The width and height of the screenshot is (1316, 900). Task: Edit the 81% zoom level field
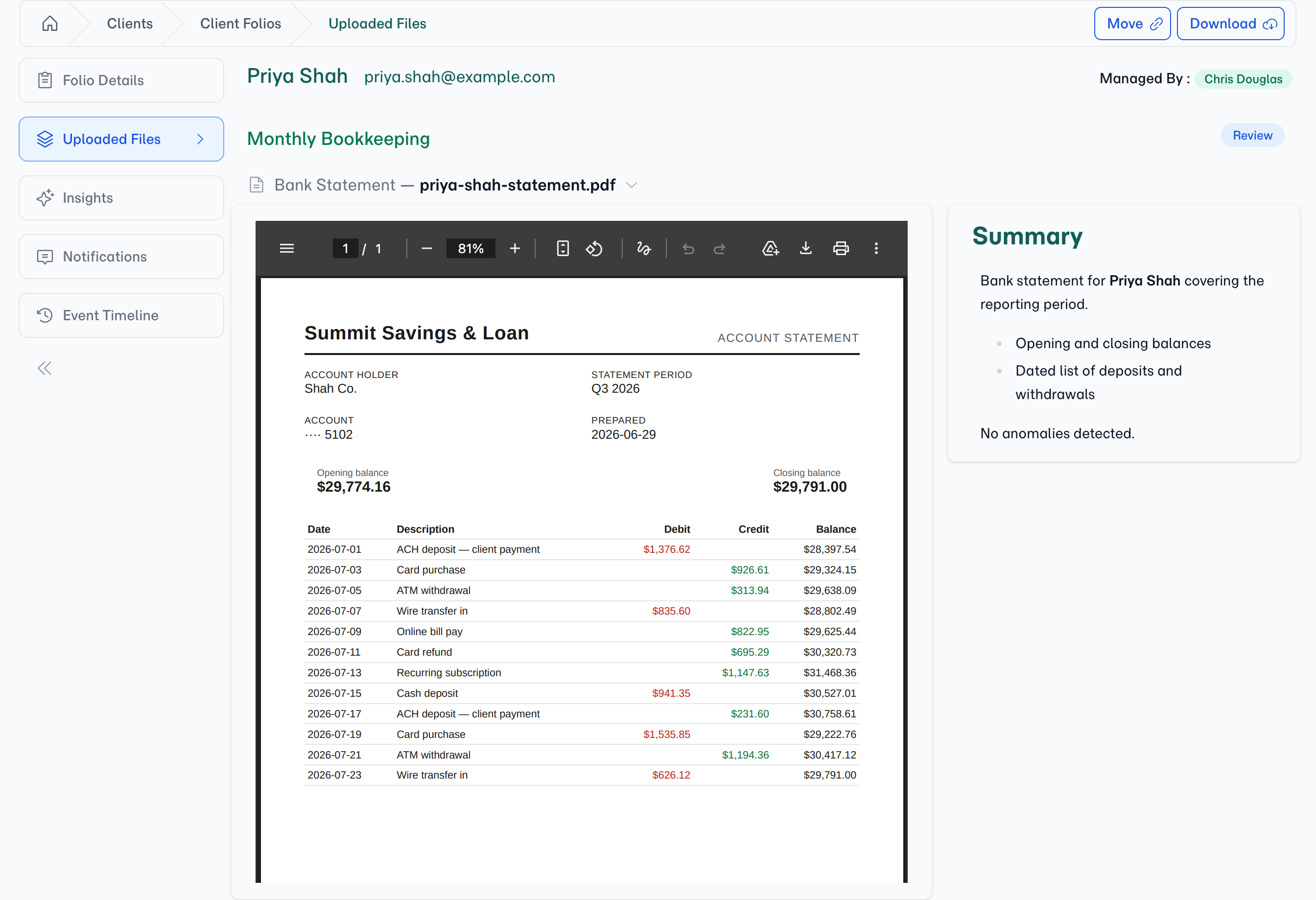[x=470, y=248]
